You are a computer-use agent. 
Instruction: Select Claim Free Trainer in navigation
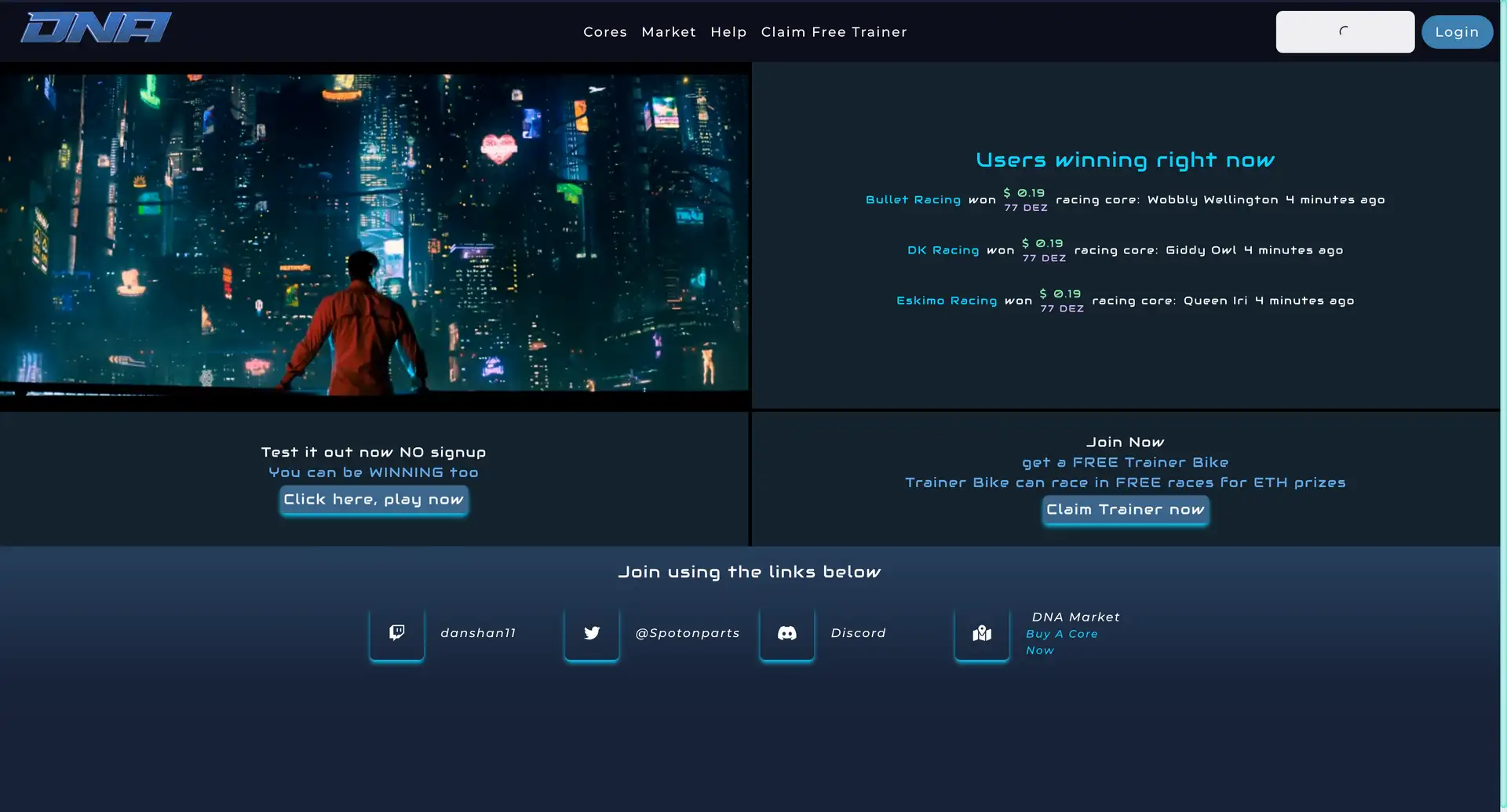click(834, 32)
